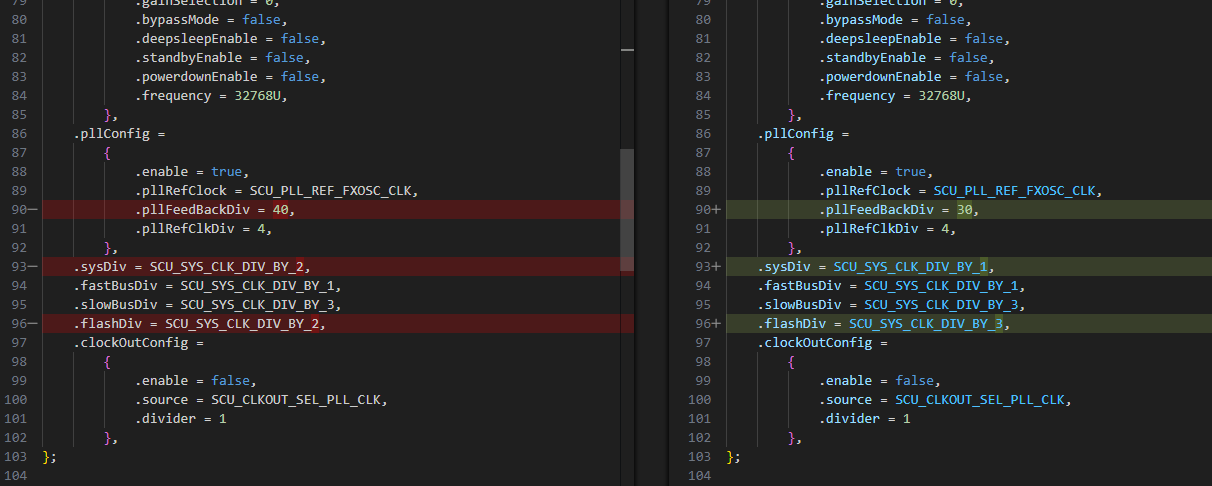This screenshot has width=1212, height=486.
Task: Click the plus marker on right line 90
Action: pyautogui.click(x=716, y=210)
